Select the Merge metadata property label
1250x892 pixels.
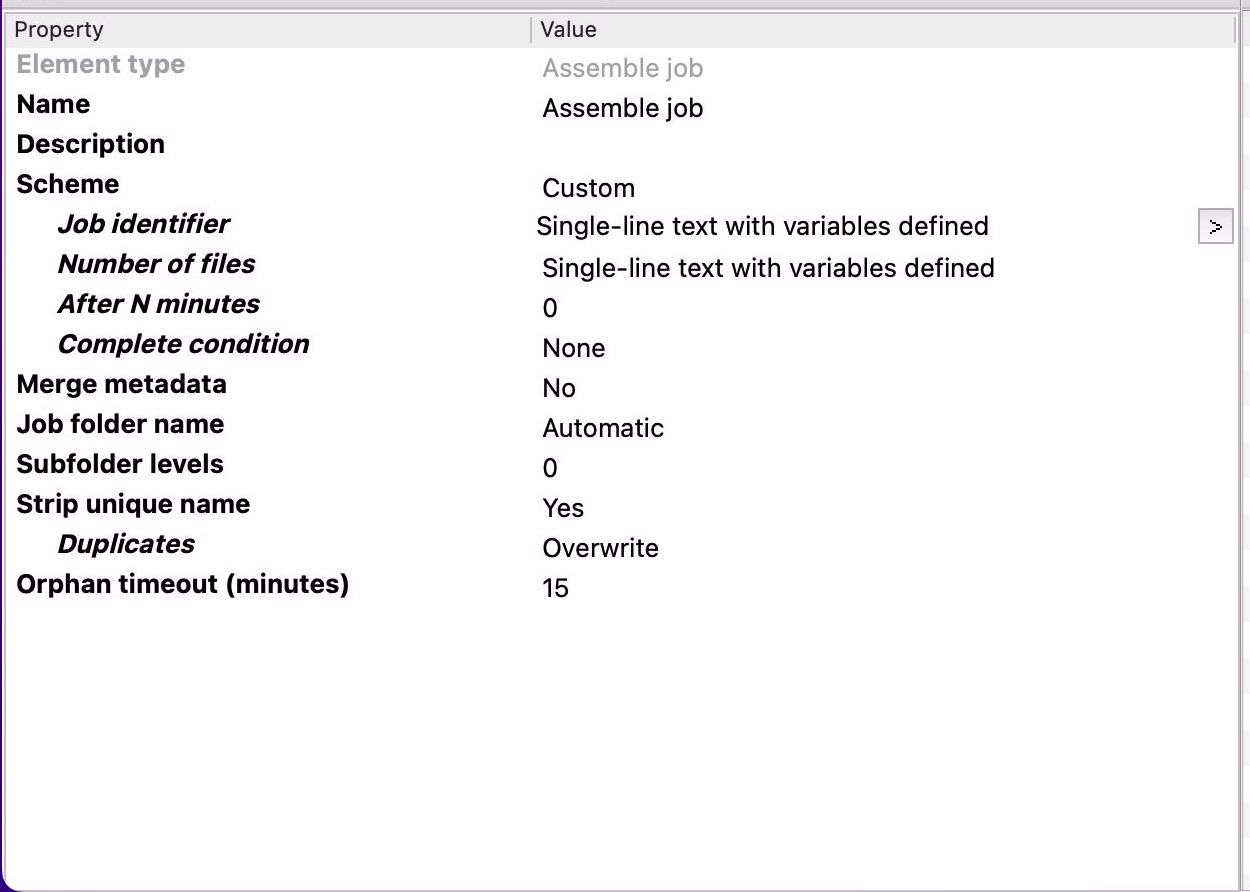[x=121, y=383]
